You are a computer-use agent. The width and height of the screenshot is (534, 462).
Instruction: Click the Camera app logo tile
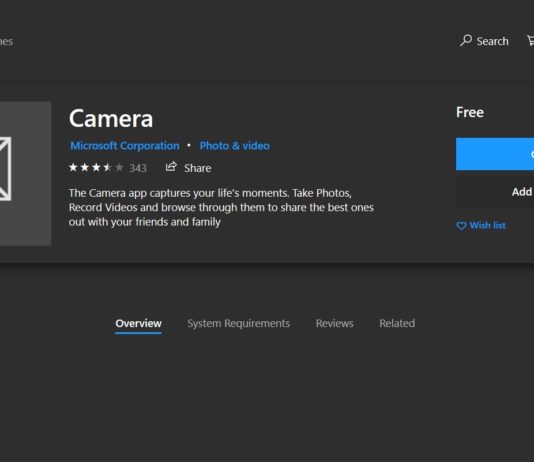26,173
